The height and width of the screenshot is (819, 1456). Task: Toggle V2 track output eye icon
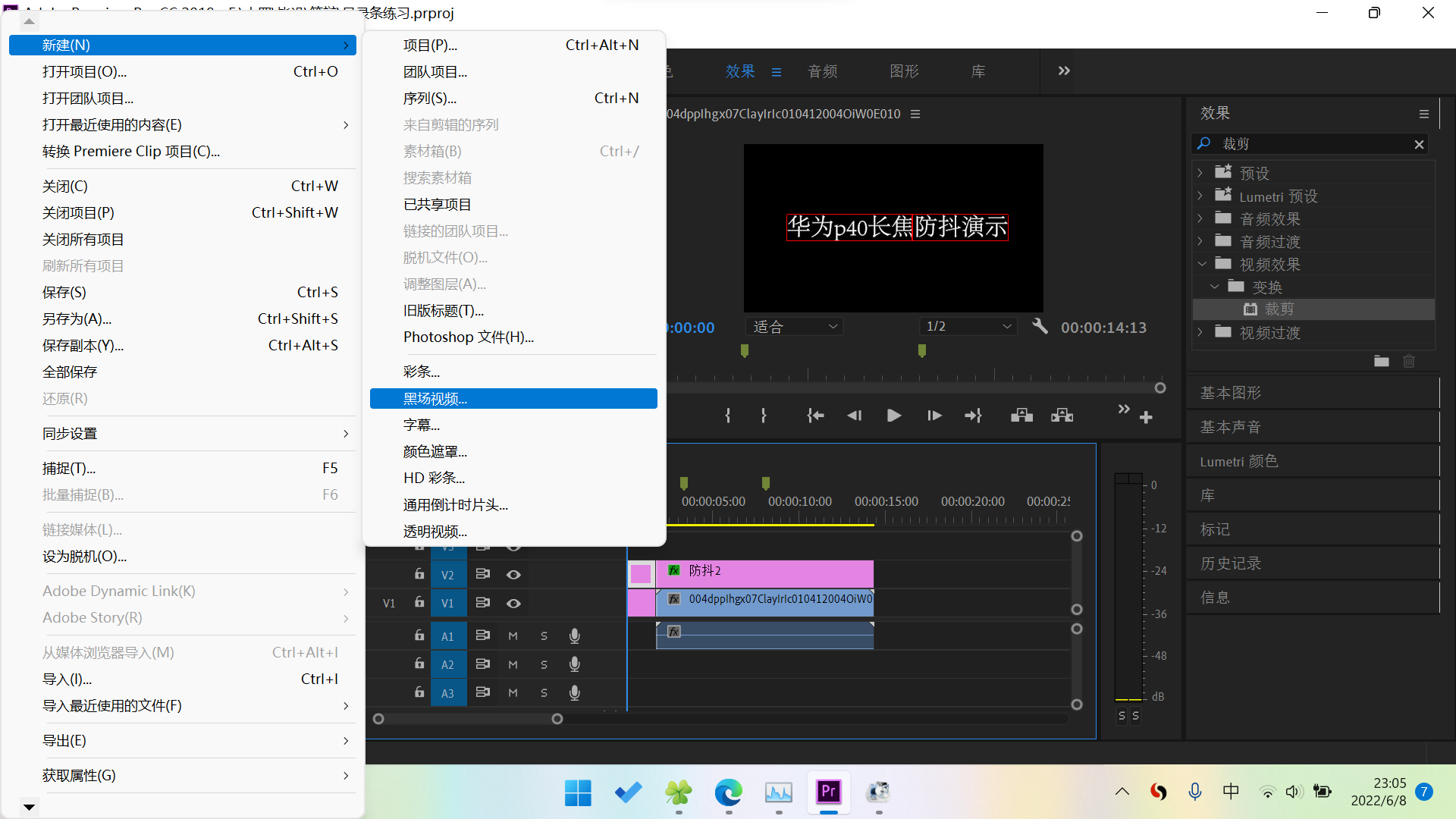pyautogui.click(x=513, y=575)
